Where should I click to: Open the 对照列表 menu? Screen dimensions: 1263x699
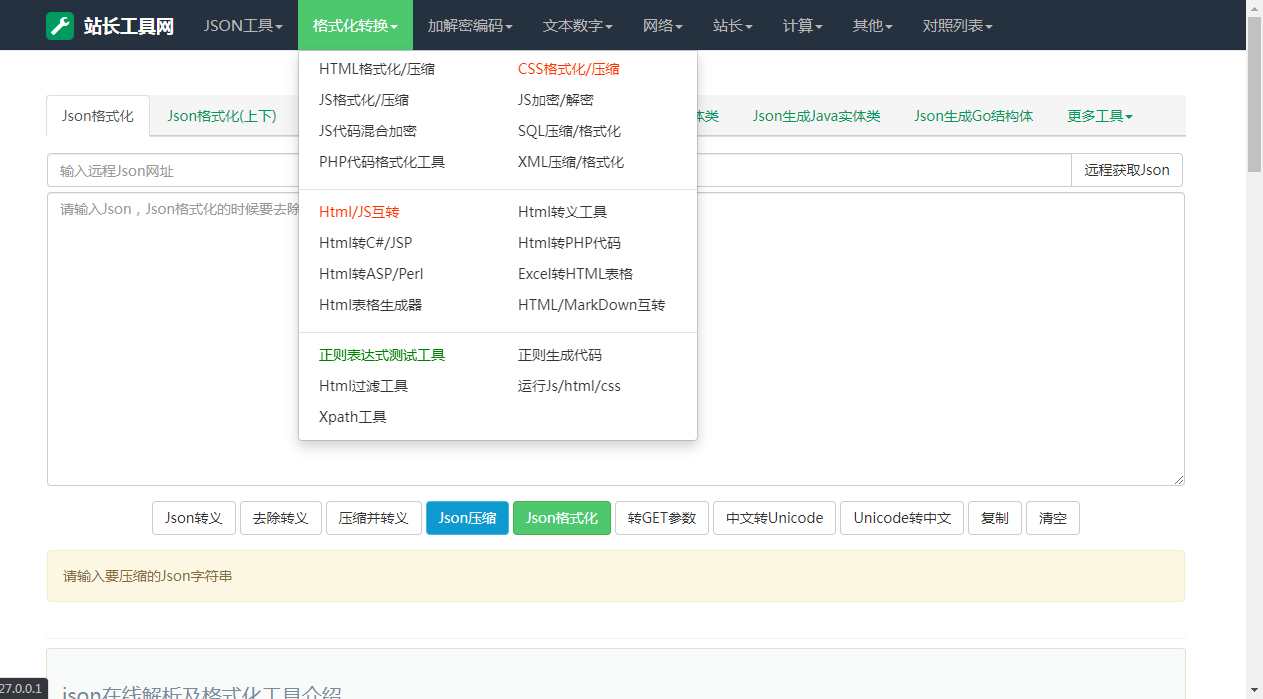pos(955,25)
